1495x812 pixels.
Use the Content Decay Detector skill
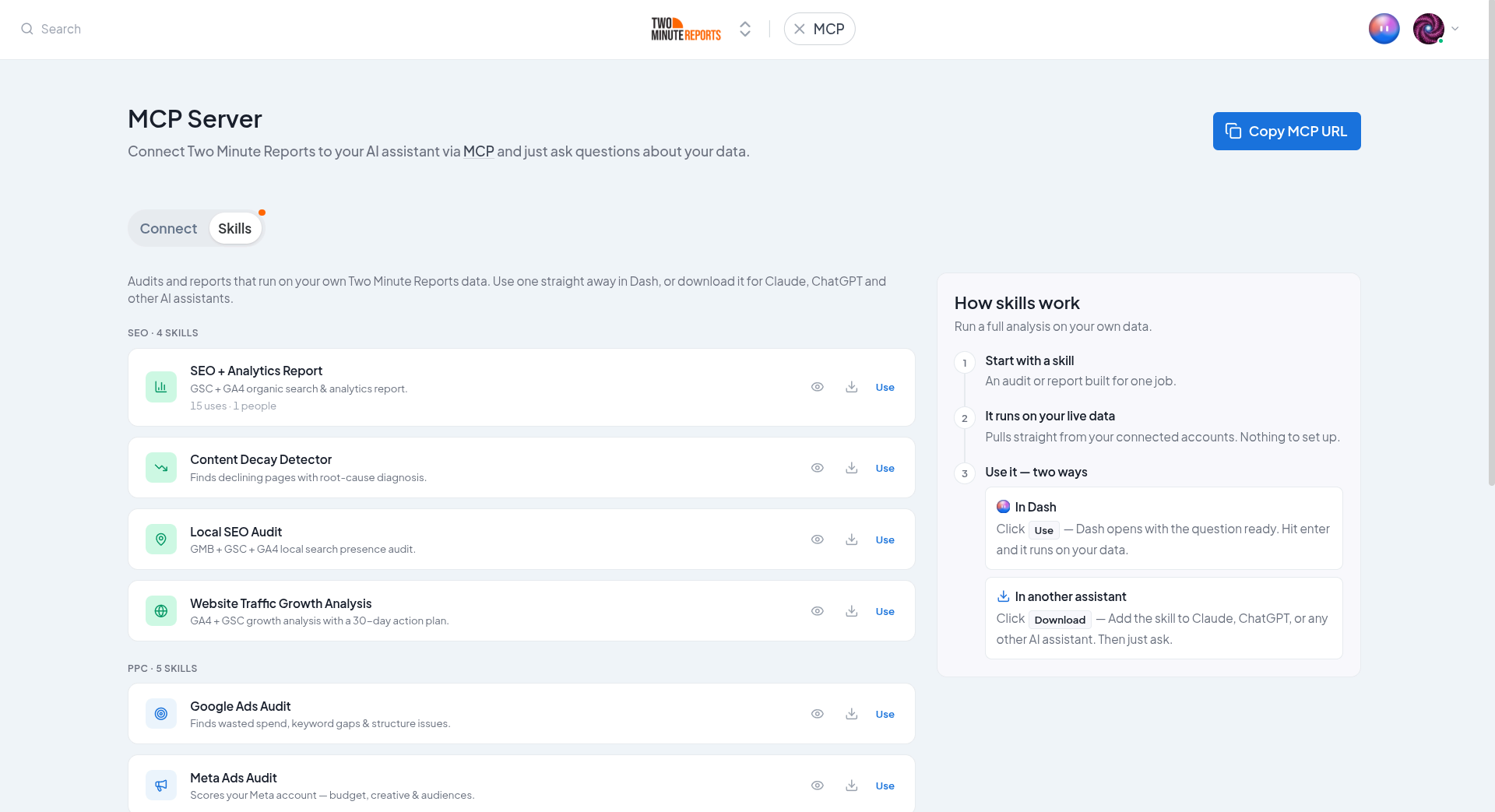coord(885,468)
